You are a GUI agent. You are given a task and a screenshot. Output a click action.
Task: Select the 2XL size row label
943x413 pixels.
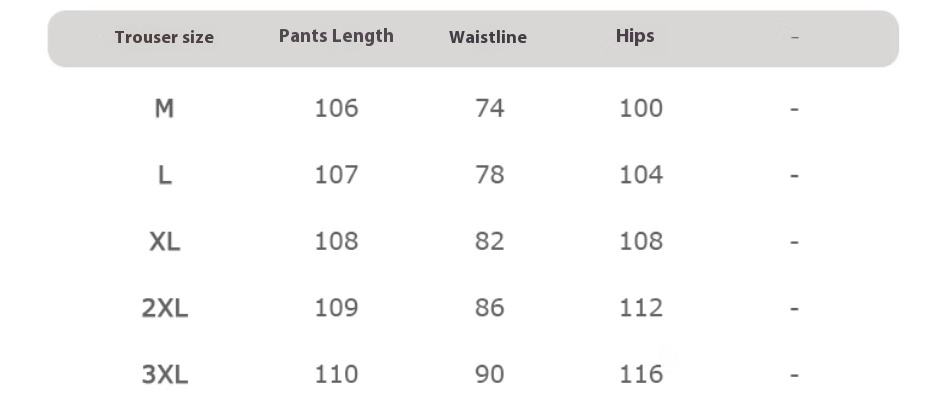(164, 308)
